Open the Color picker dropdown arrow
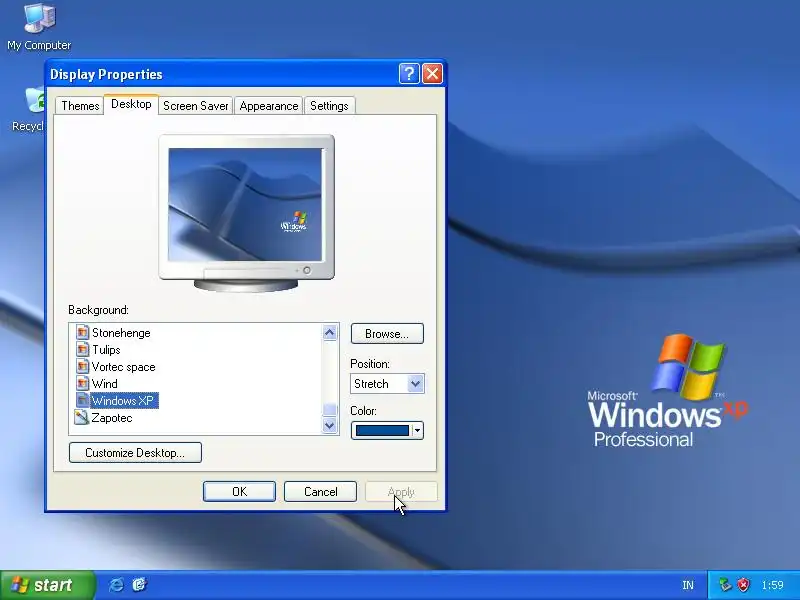 417,430
